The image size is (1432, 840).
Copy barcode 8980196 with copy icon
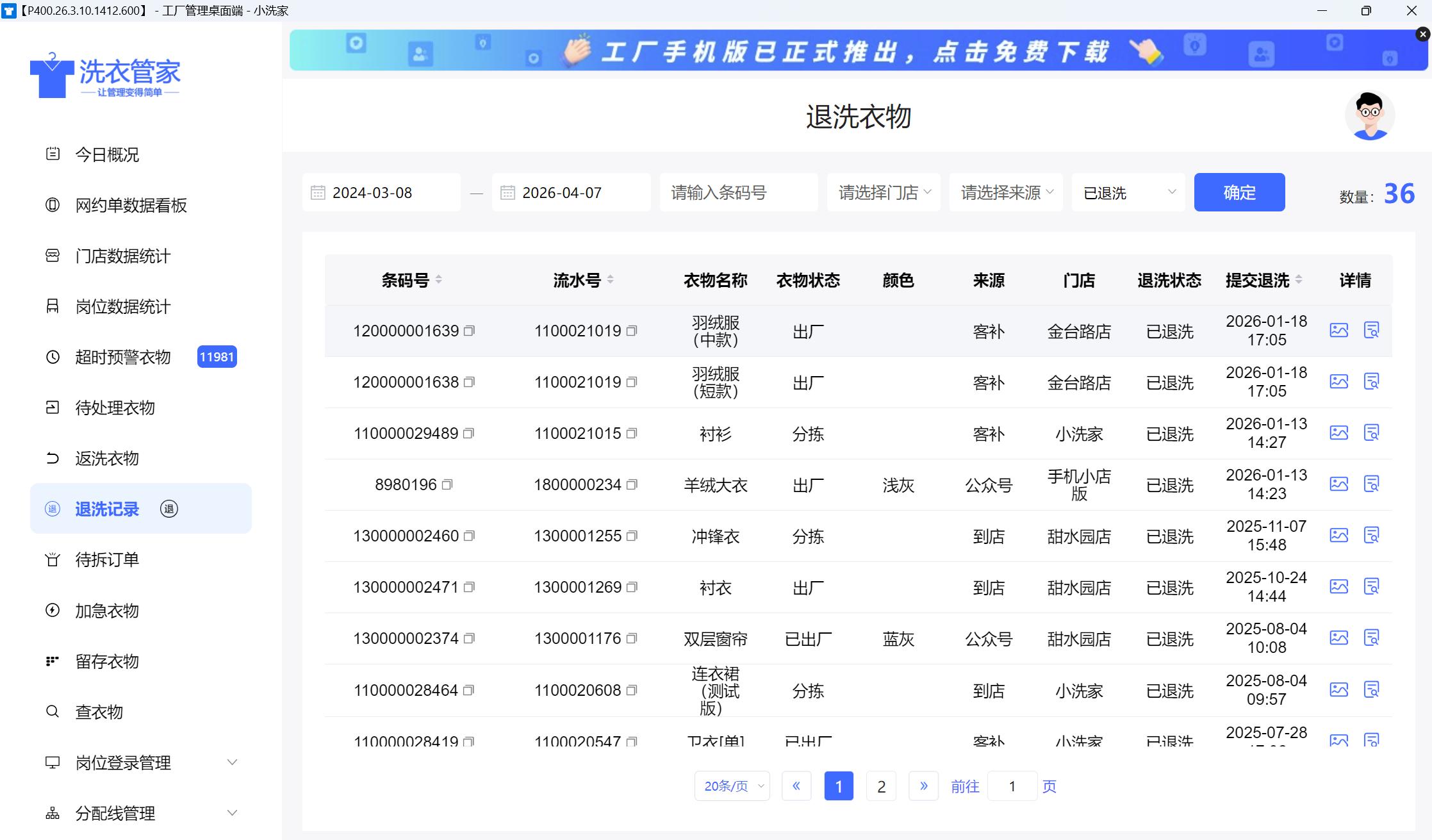click(447, 484)
